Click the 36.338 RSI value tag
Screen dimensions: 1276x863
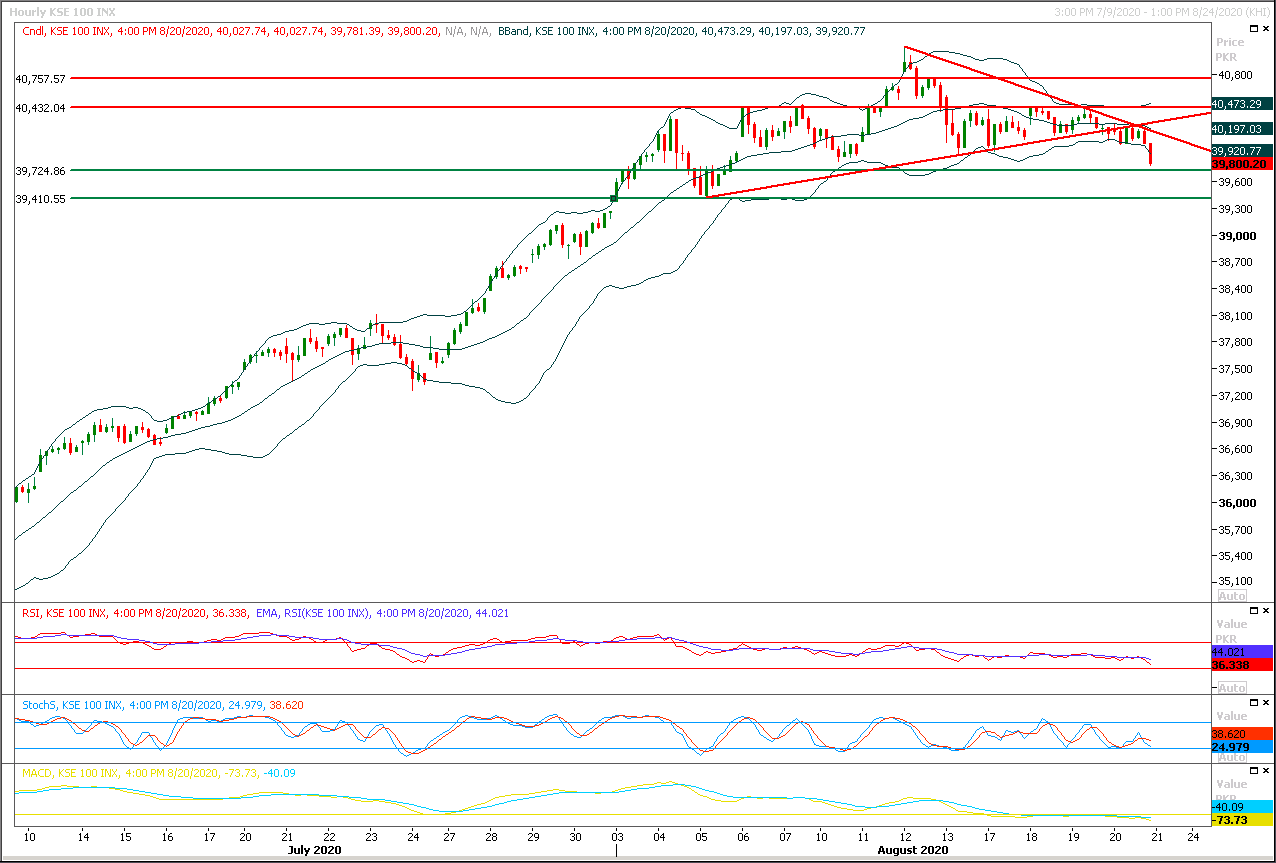click(x=1241, y=664)
